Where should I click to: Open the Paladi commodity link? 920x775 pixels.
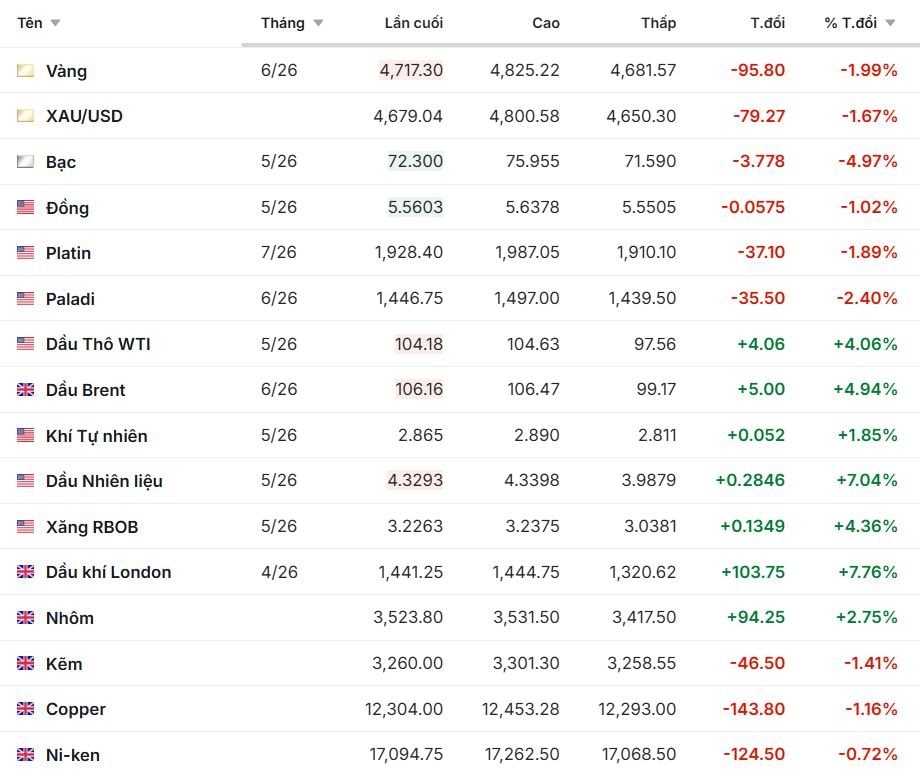(x=70, y=299)
